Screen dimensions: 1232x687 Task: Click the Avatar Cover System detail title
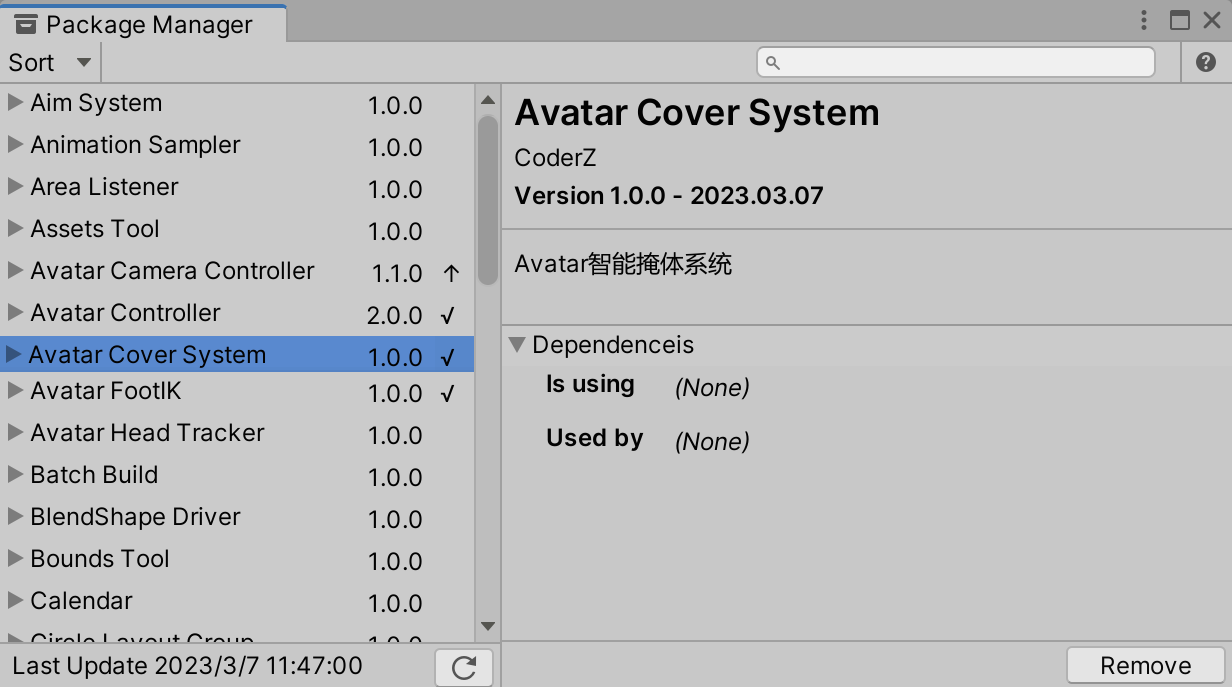(x=697, y=112)
